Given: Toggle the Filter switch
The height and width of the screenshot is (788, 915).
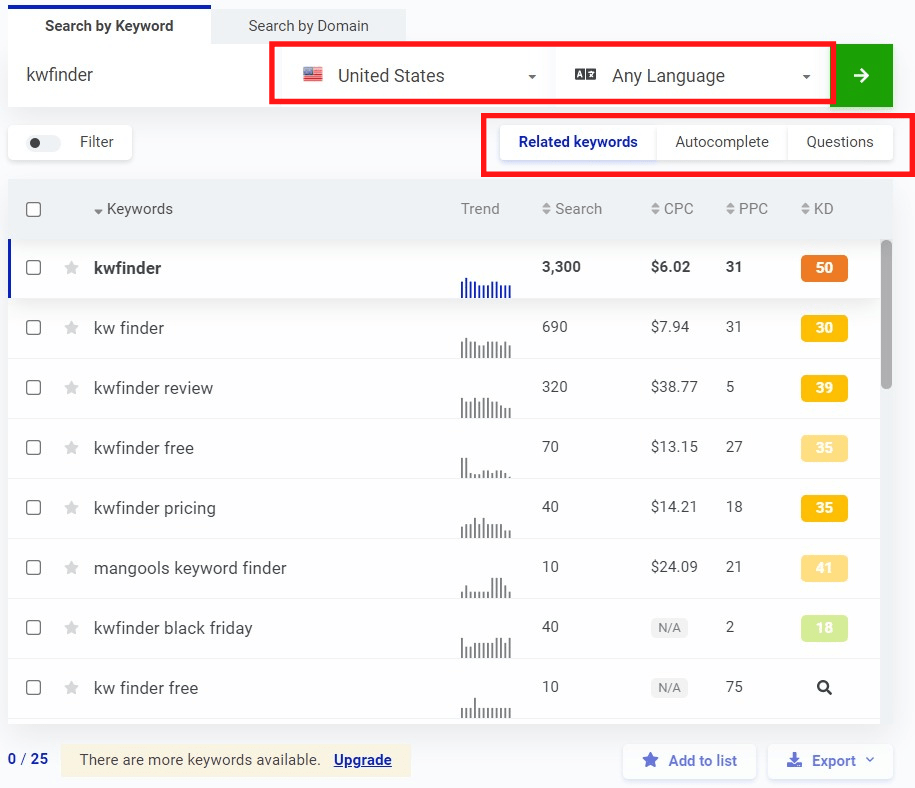Looking at the screenshot, I should pyautogui.click(x=43, y=142).
